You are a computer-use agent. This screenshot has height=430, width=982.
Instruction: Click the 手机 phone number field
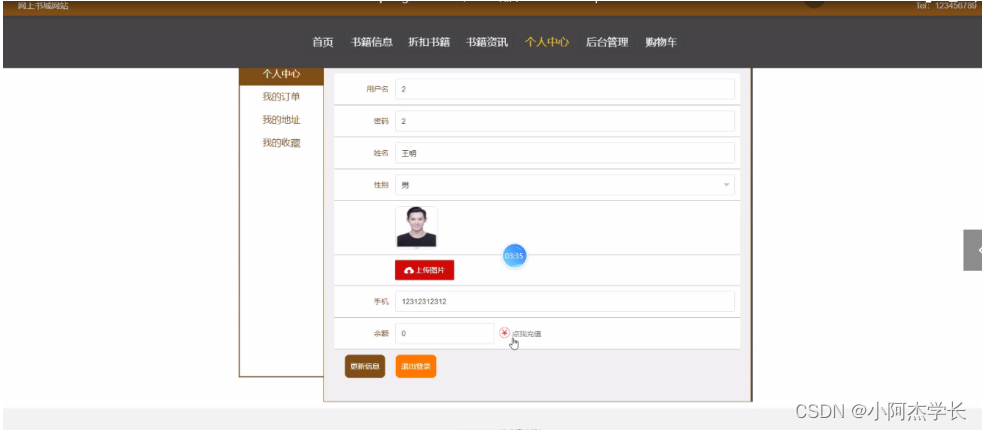pos(565,301)
